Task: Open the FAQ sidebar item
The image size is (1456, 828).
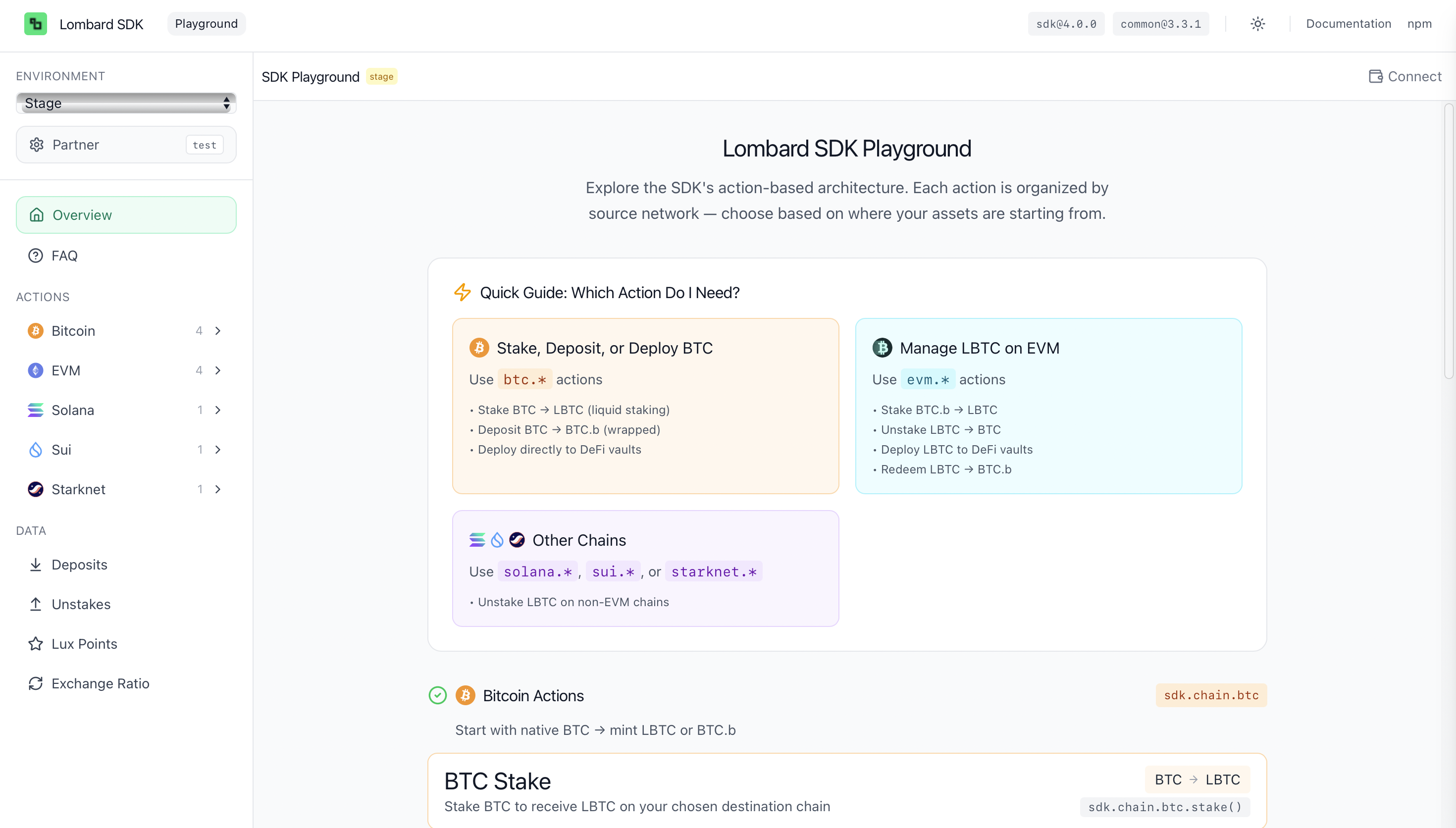Action: tap(64, 256)
